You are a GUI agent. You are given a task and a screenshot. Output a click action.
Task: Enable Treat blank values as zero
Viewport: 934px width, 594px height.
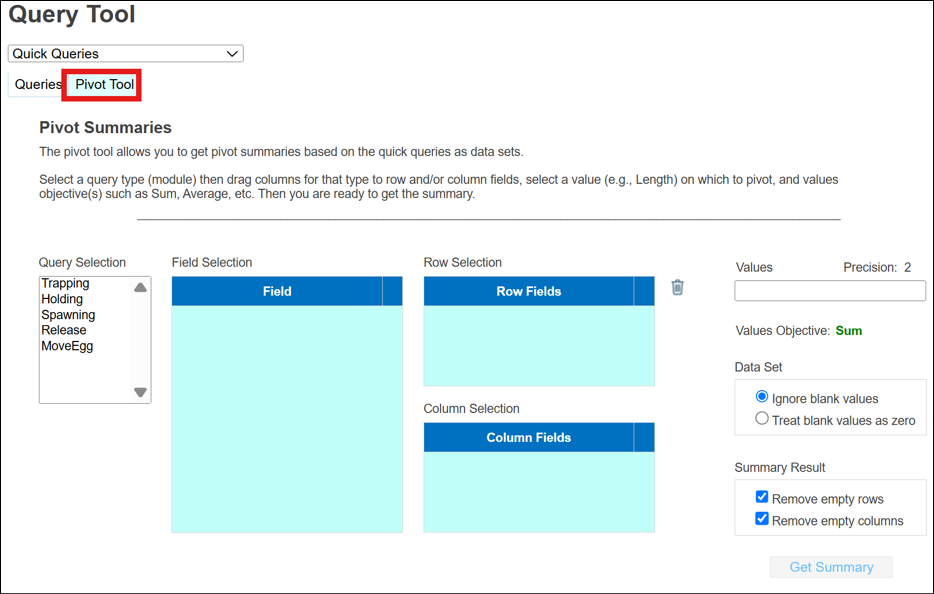[762, 419]
